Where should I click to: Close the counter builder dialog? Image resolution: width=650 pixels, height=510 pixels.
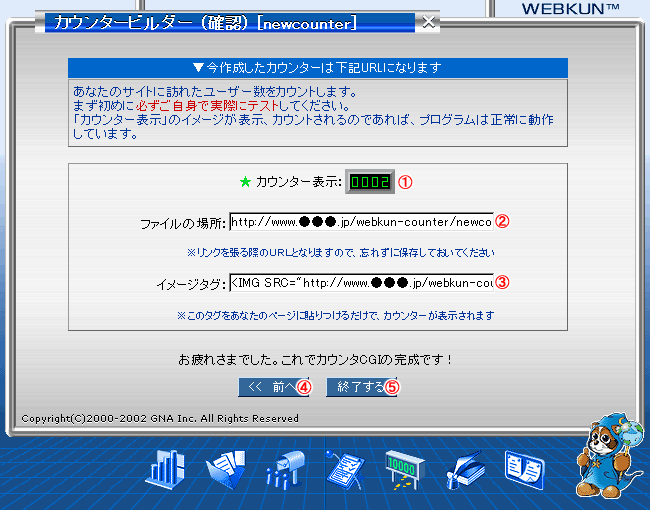(x=429, y=22)
